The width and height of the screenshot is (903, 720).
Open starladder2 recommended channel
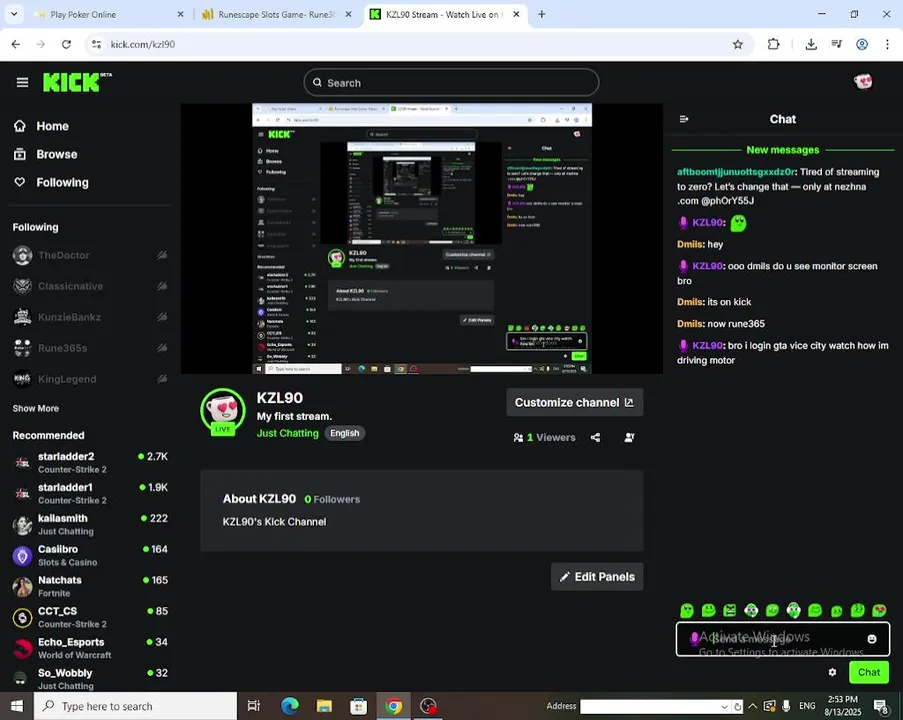pos(90,462)
